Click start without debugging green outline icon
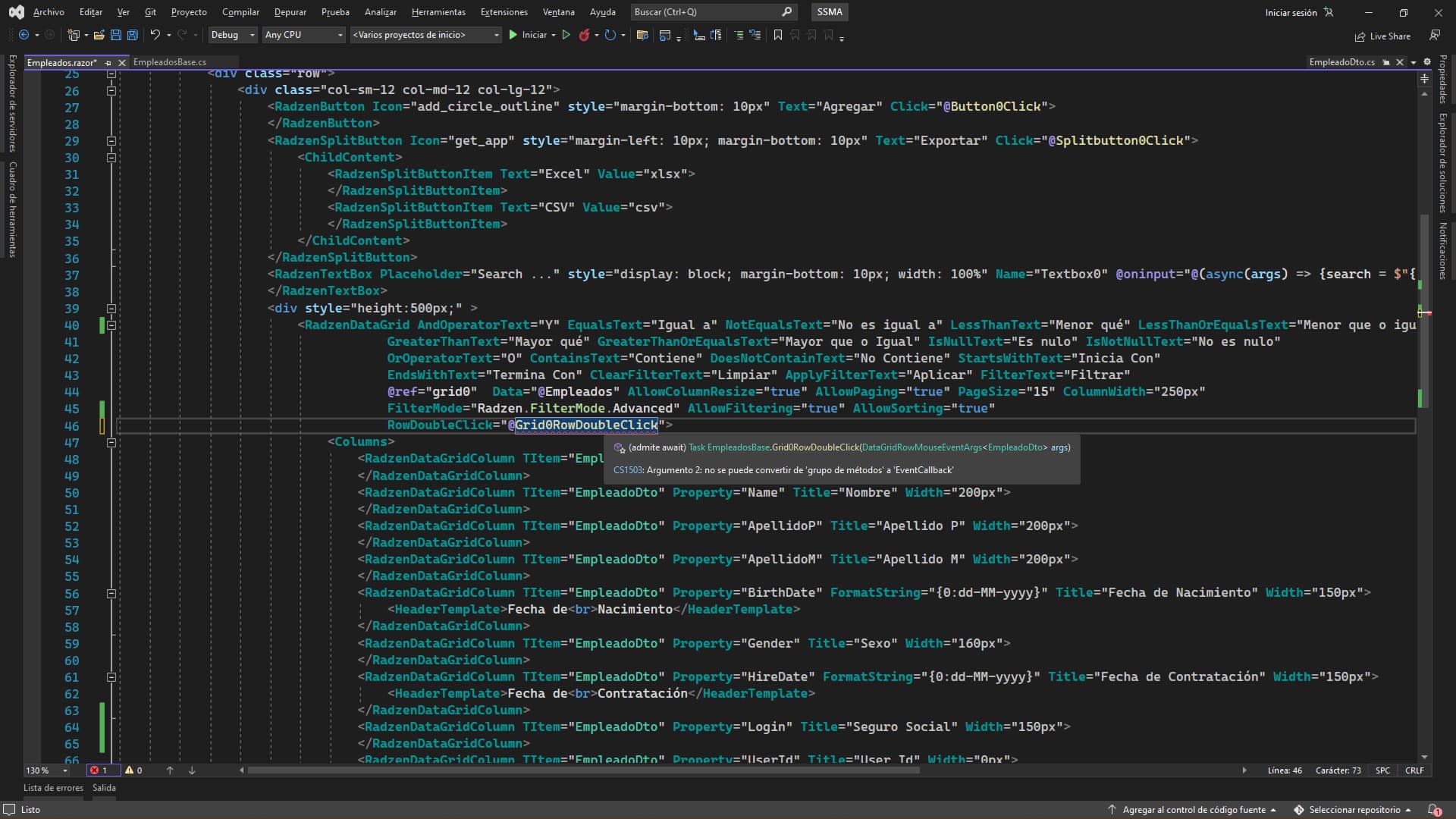 tap(566, 35)
